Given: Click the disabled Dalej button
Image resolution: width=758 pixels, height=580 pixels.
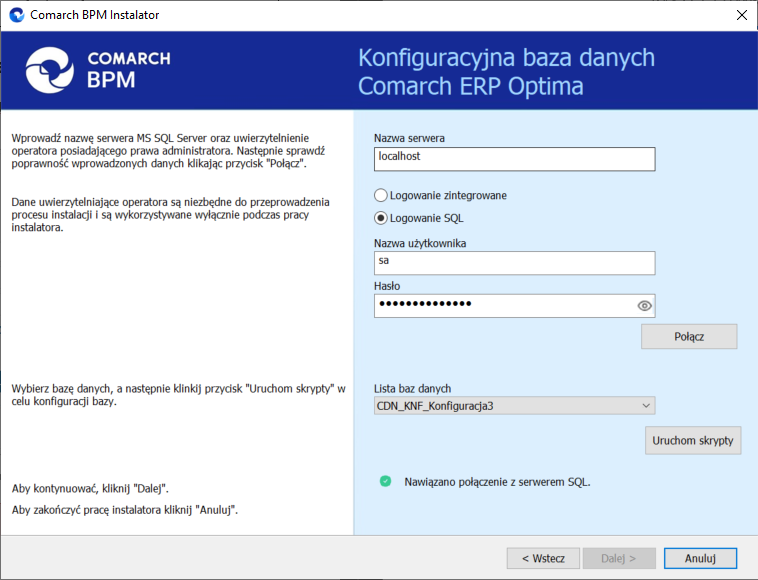Looking at the screenshot, I should (619, 558).
